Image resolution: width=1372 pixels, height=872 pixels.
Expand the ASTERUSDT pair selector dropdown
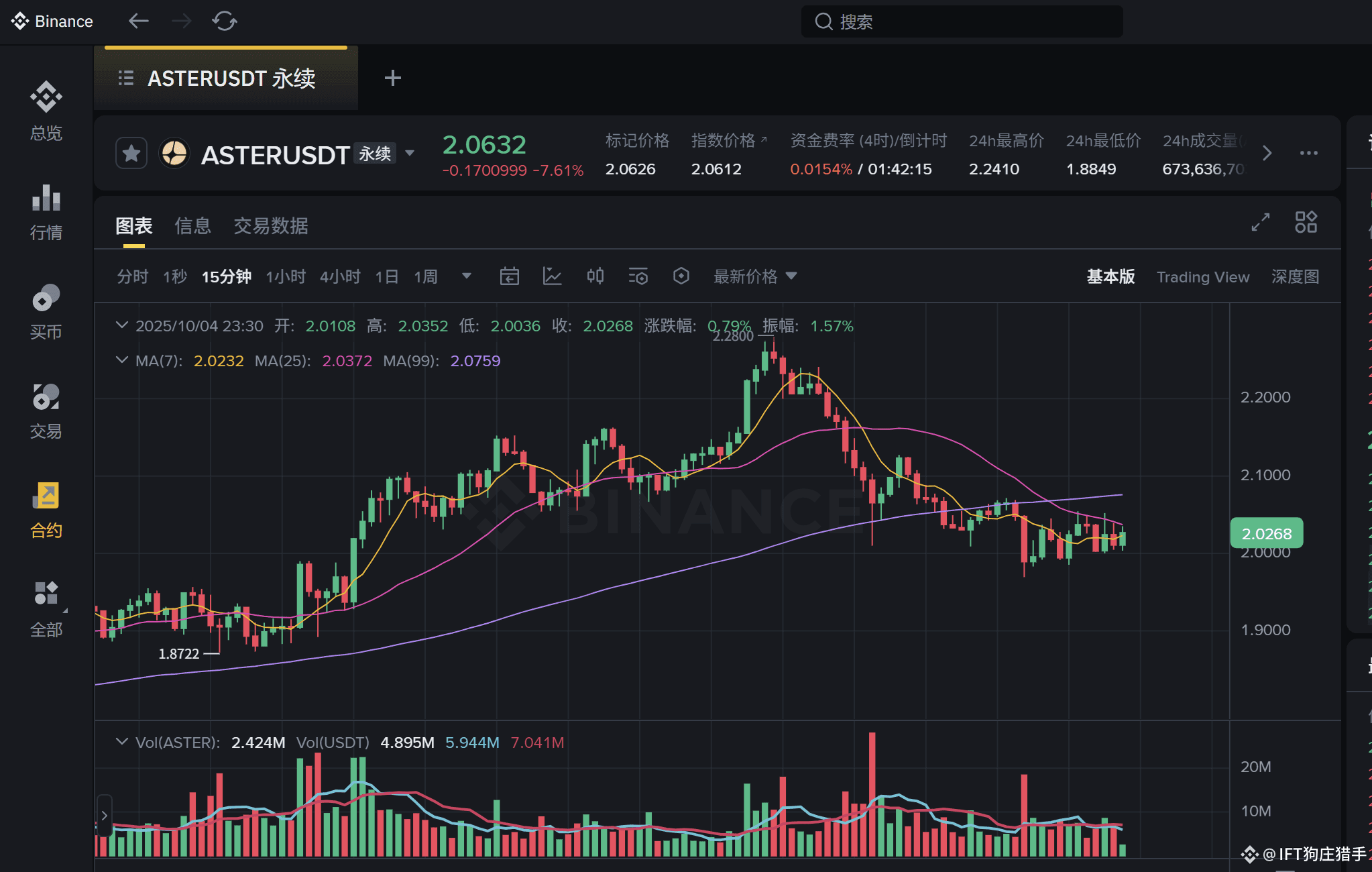(x=410, y=154)
